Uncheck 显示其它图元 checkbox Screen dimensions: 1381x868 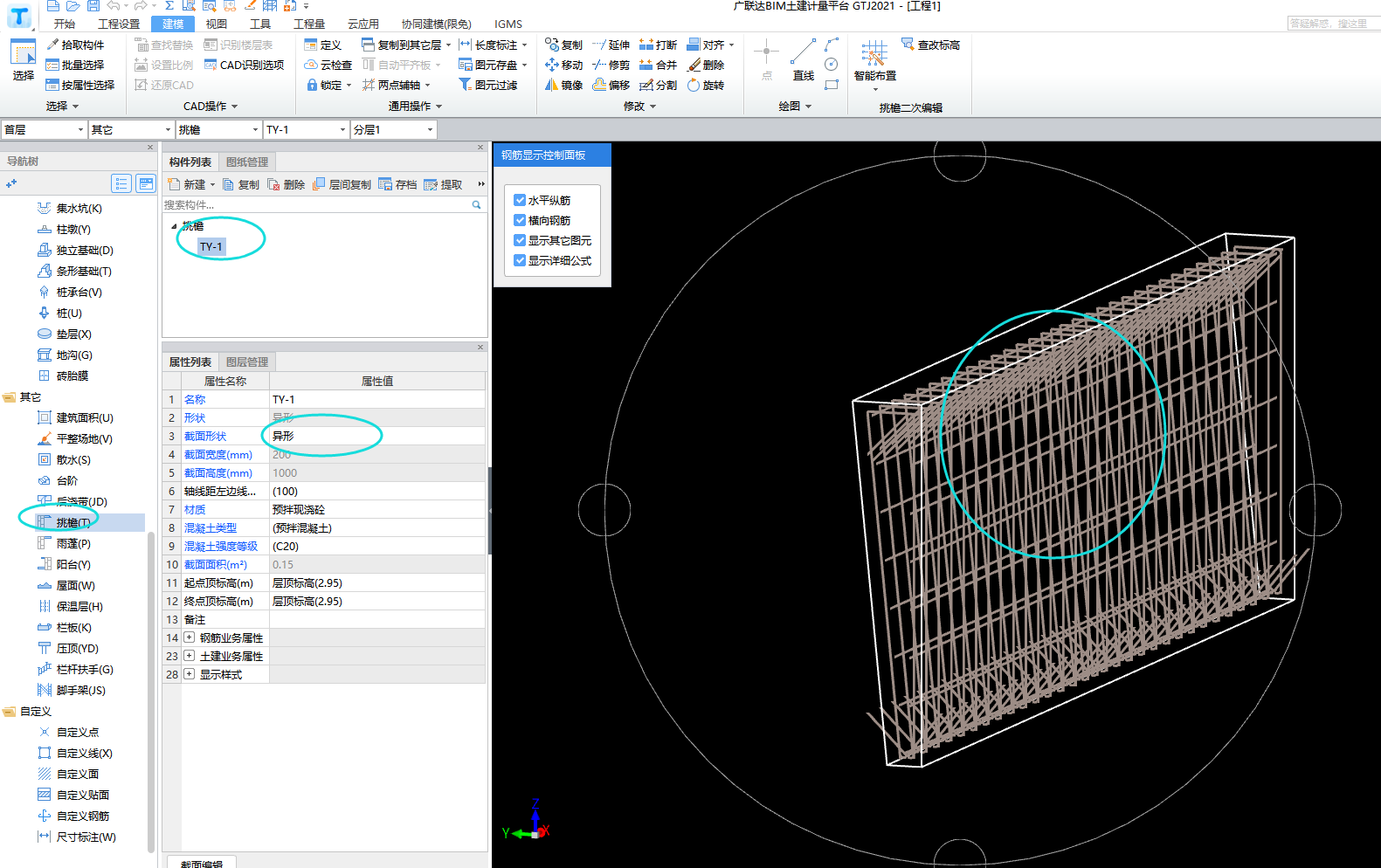click(520, 240)
